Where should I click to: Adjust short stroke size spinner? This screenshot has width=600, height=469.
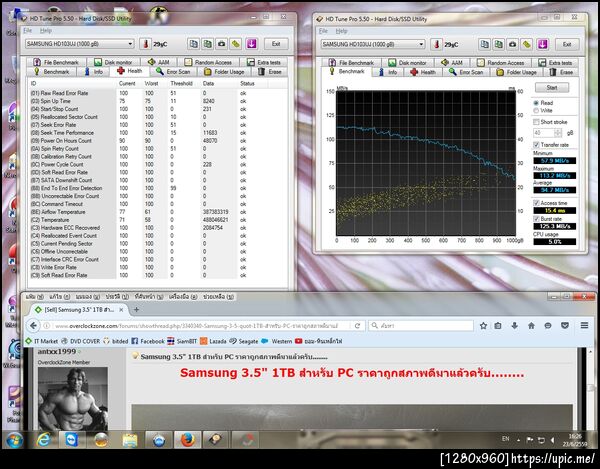(x=558, y=133)
